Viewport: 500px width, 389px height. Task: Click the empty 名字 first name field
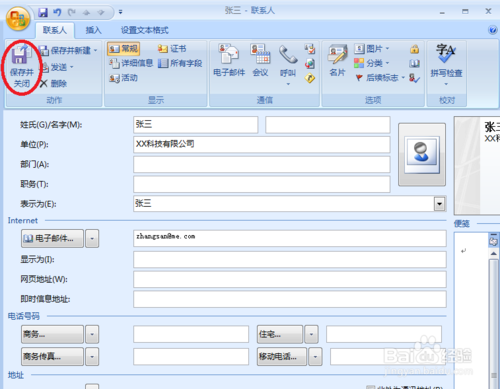(x=328, y=125)
